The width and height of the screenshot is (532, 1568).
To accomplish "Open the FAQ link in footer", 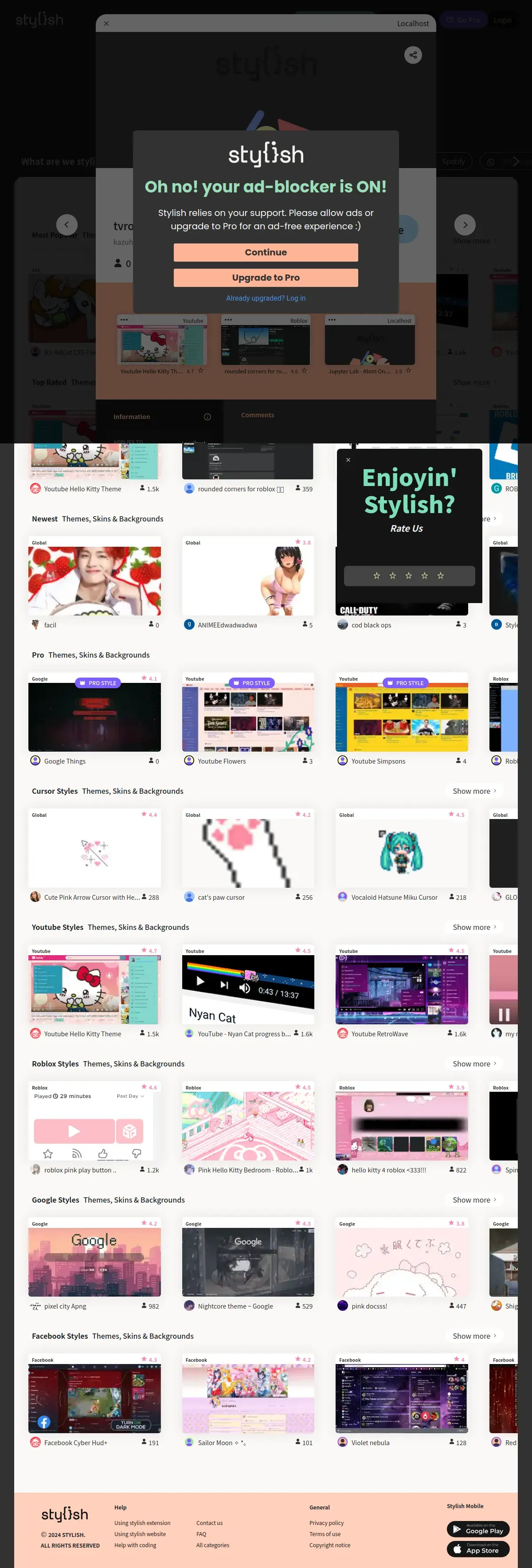I will tap(201, 1534).
